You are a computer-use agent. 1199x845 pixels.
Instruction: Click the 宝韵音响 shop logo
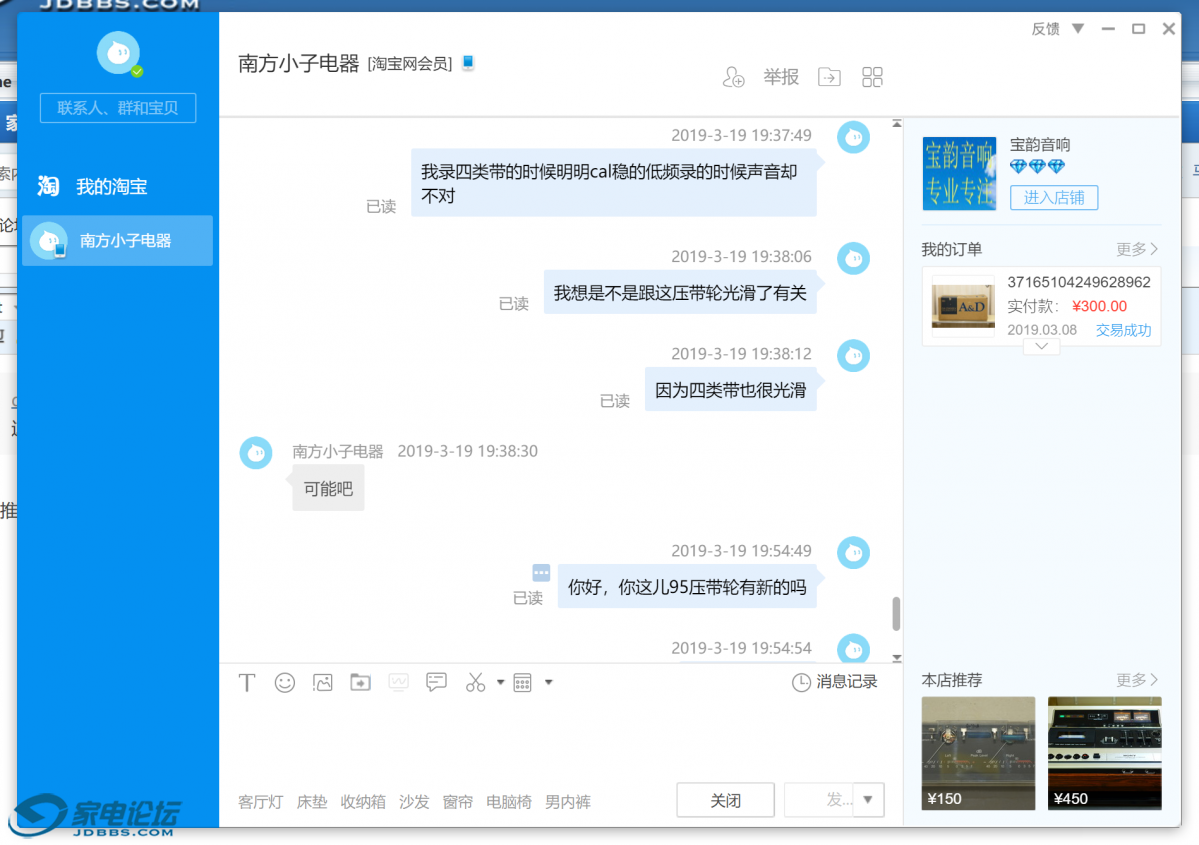point(959,173)
